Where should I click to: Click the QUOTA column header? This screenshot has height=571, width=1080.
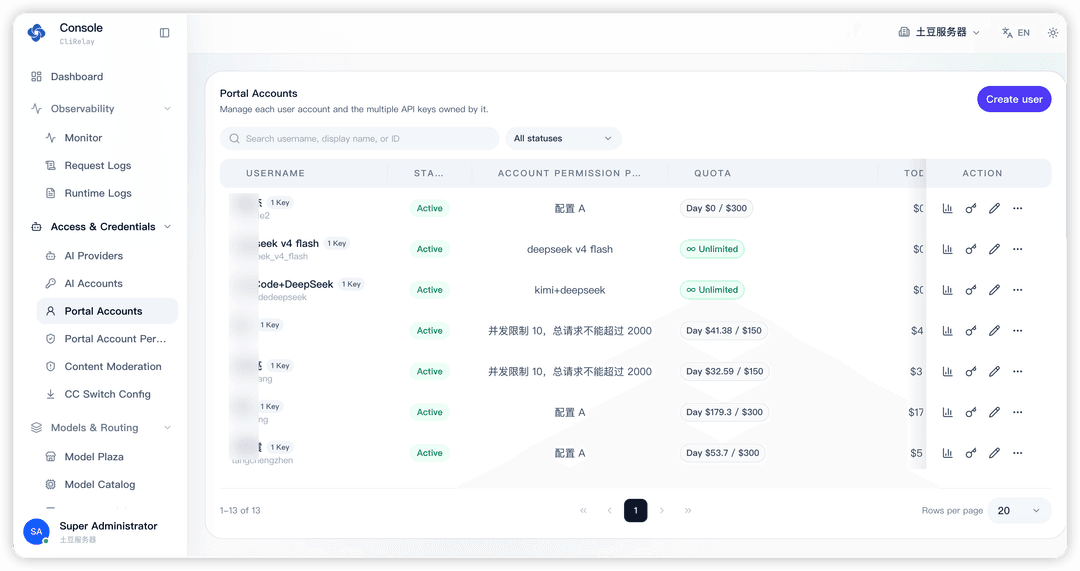point(712,173)
